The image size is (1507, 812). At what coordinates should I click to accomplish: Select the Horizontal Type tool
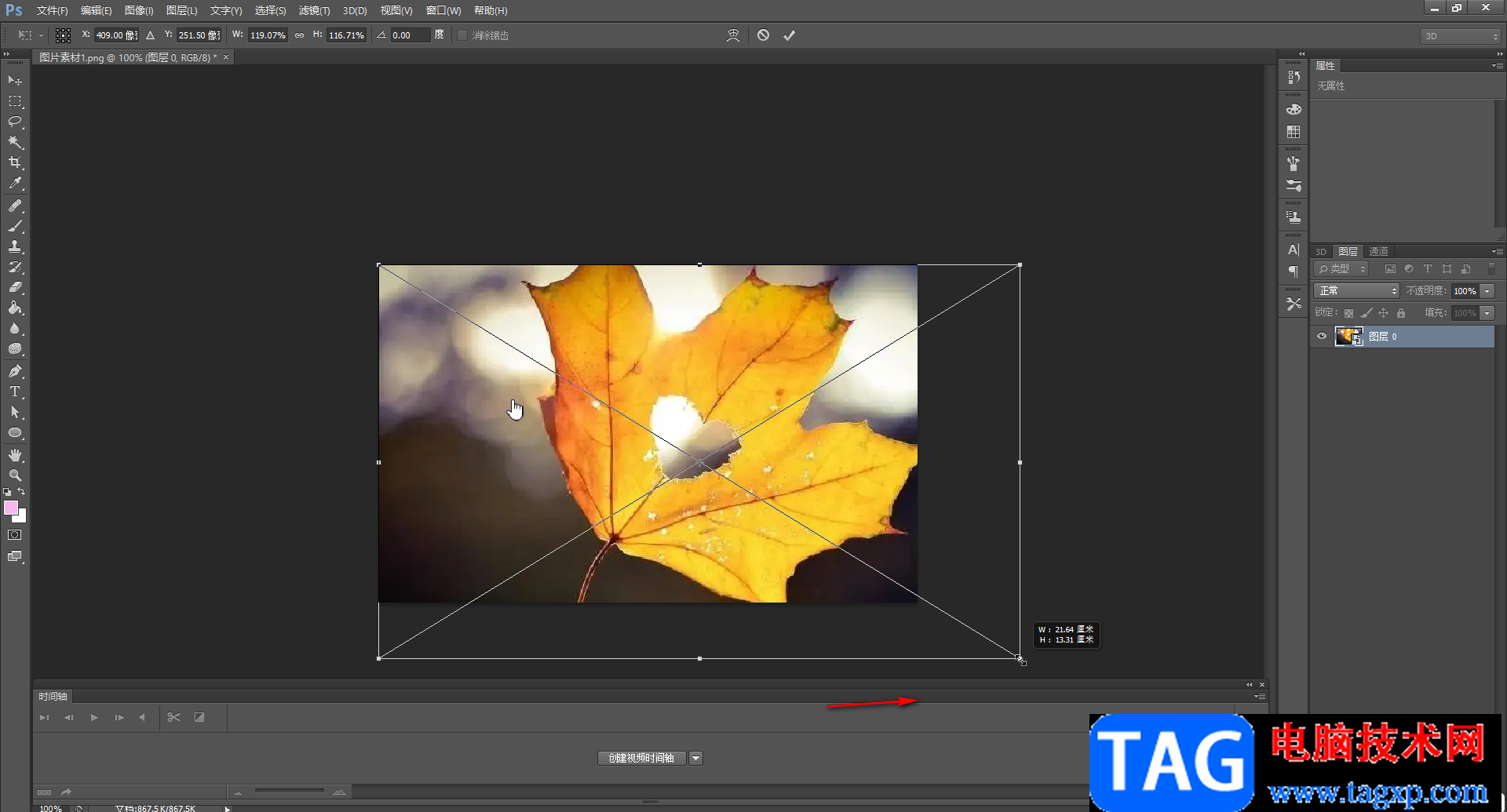click(x=15, y=391)
